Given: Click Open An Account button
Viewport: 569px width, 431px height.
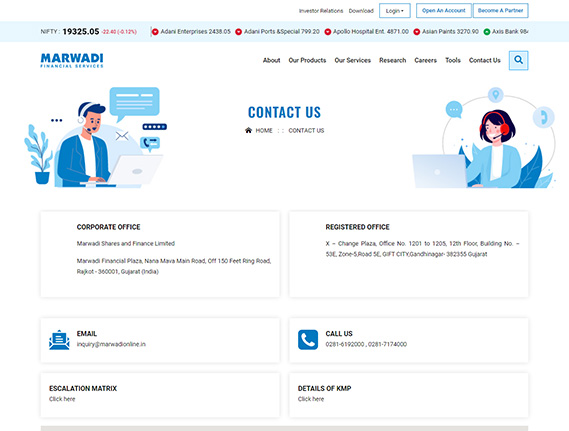Looking at the screenshot, I should click(x=443, y=11).
